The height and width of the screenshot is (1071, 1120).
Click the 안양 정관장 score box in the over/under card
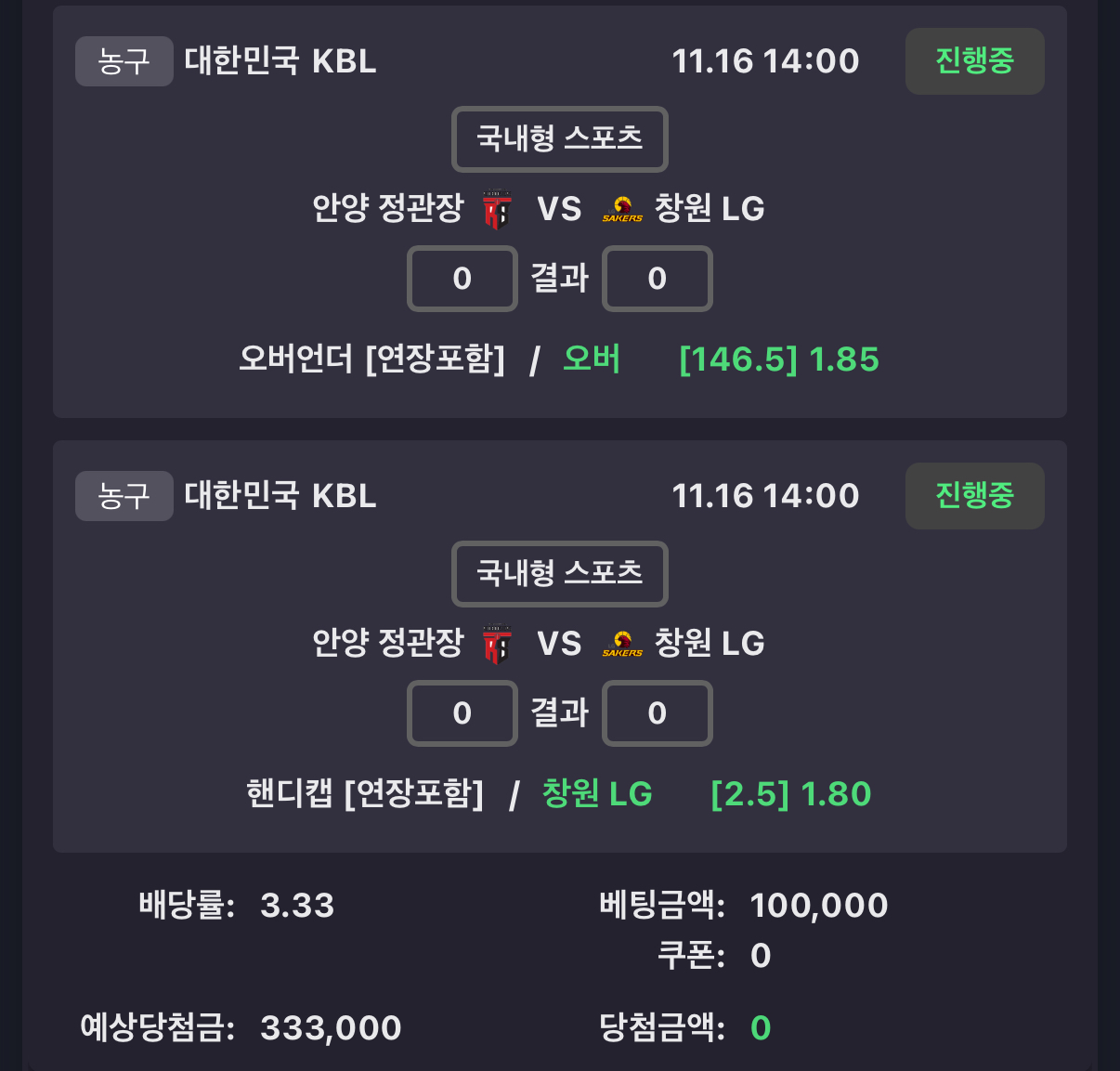tap(462, 279)
